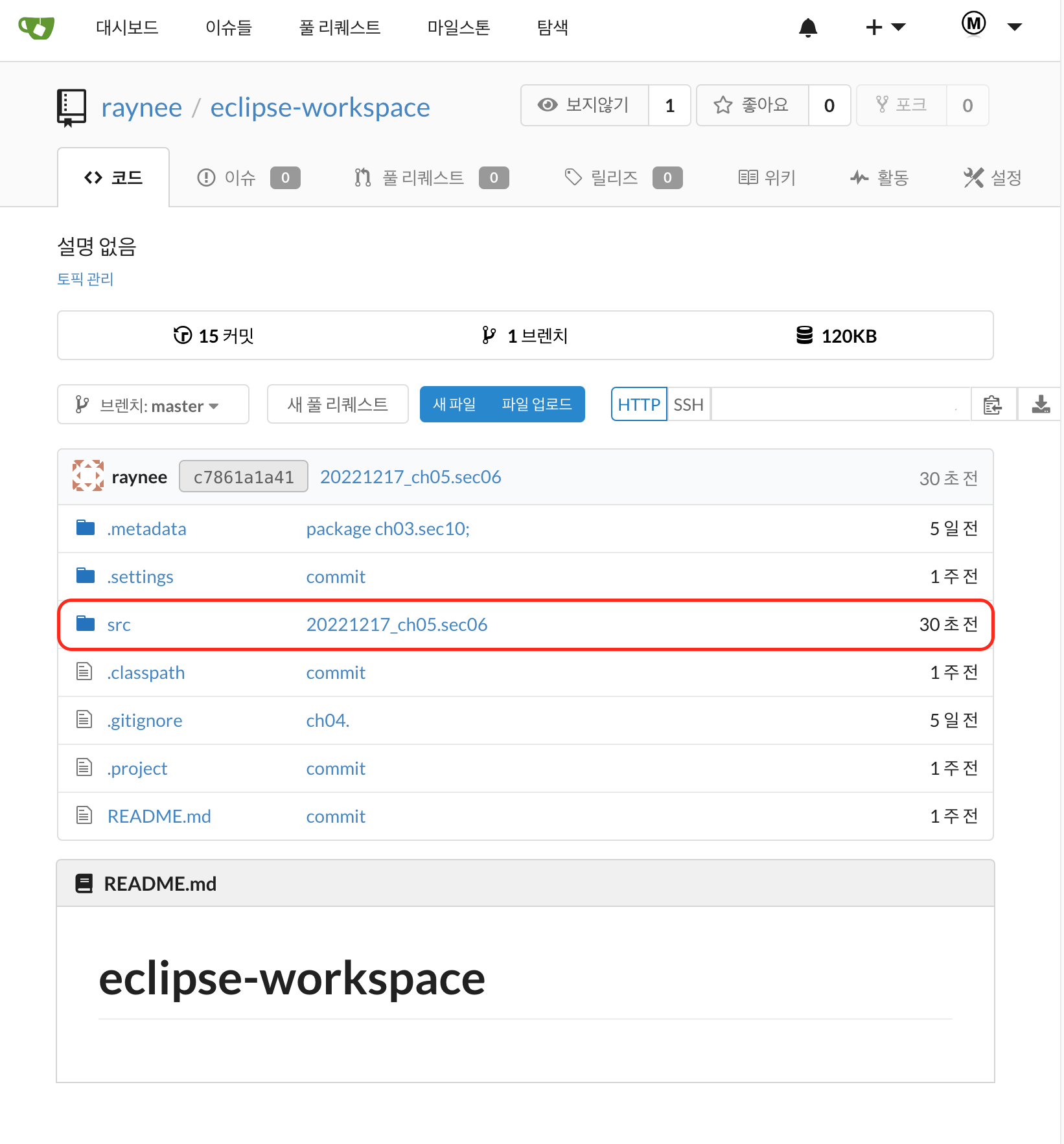Open the src folder

point(119,625)
